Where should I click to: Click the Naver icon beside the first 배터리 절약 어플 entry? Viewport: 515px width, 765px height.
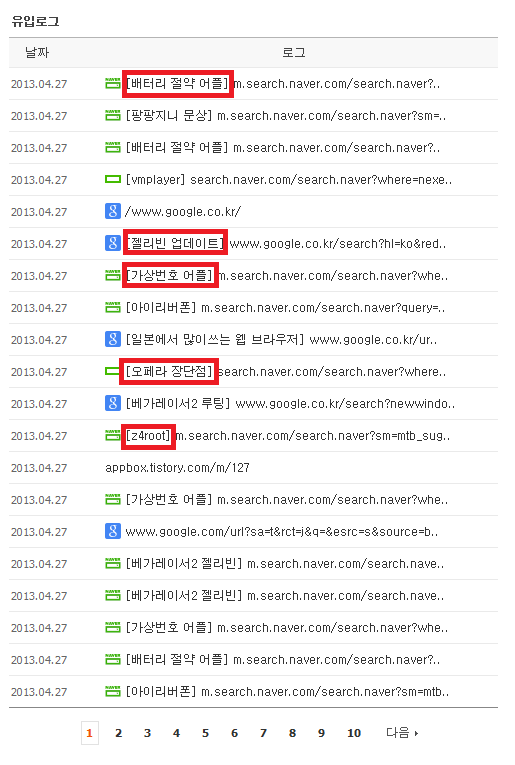113,83
